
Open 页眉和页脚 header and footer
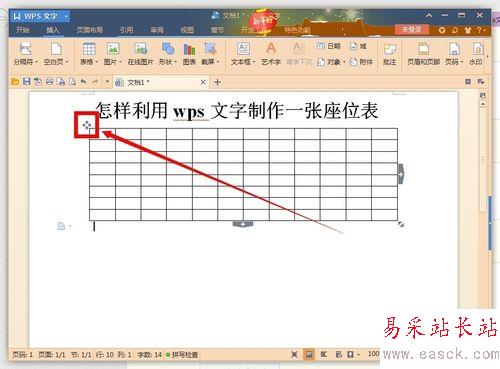pos(423,53)
